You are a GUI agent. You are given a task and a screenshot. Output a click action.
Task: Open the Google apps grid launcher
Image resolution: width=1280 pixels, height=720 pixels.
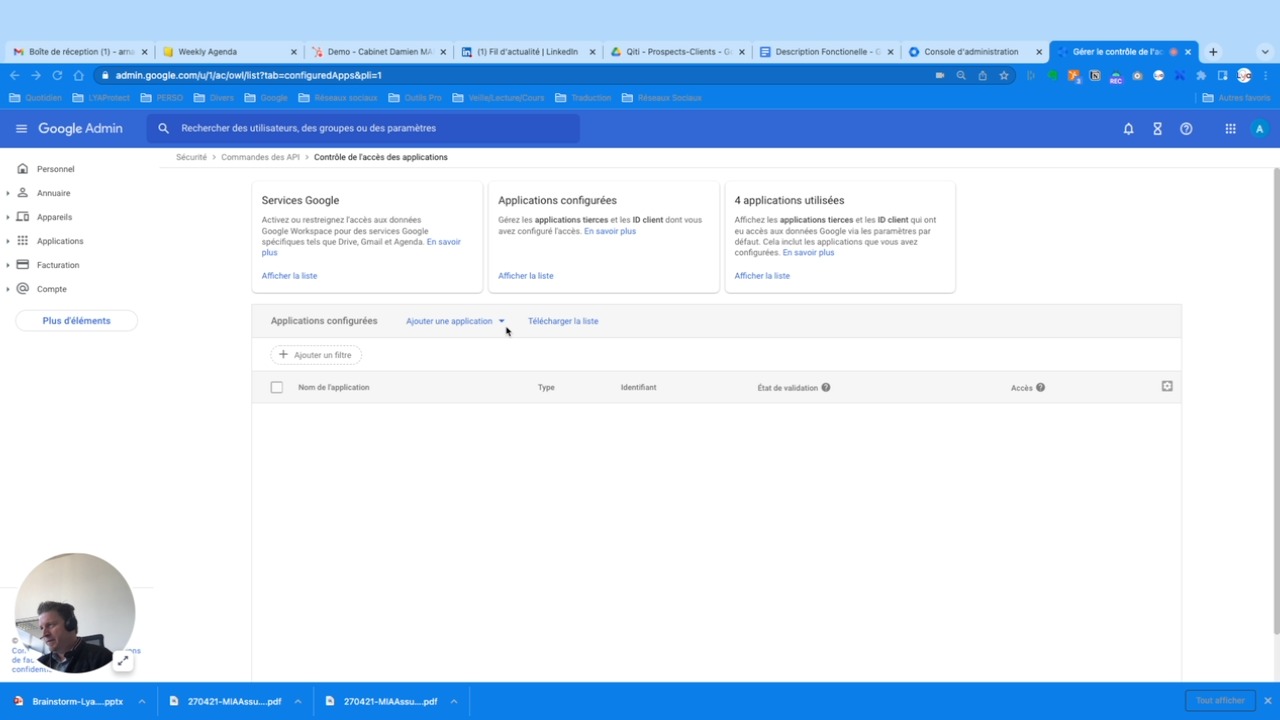[1230, 129]
